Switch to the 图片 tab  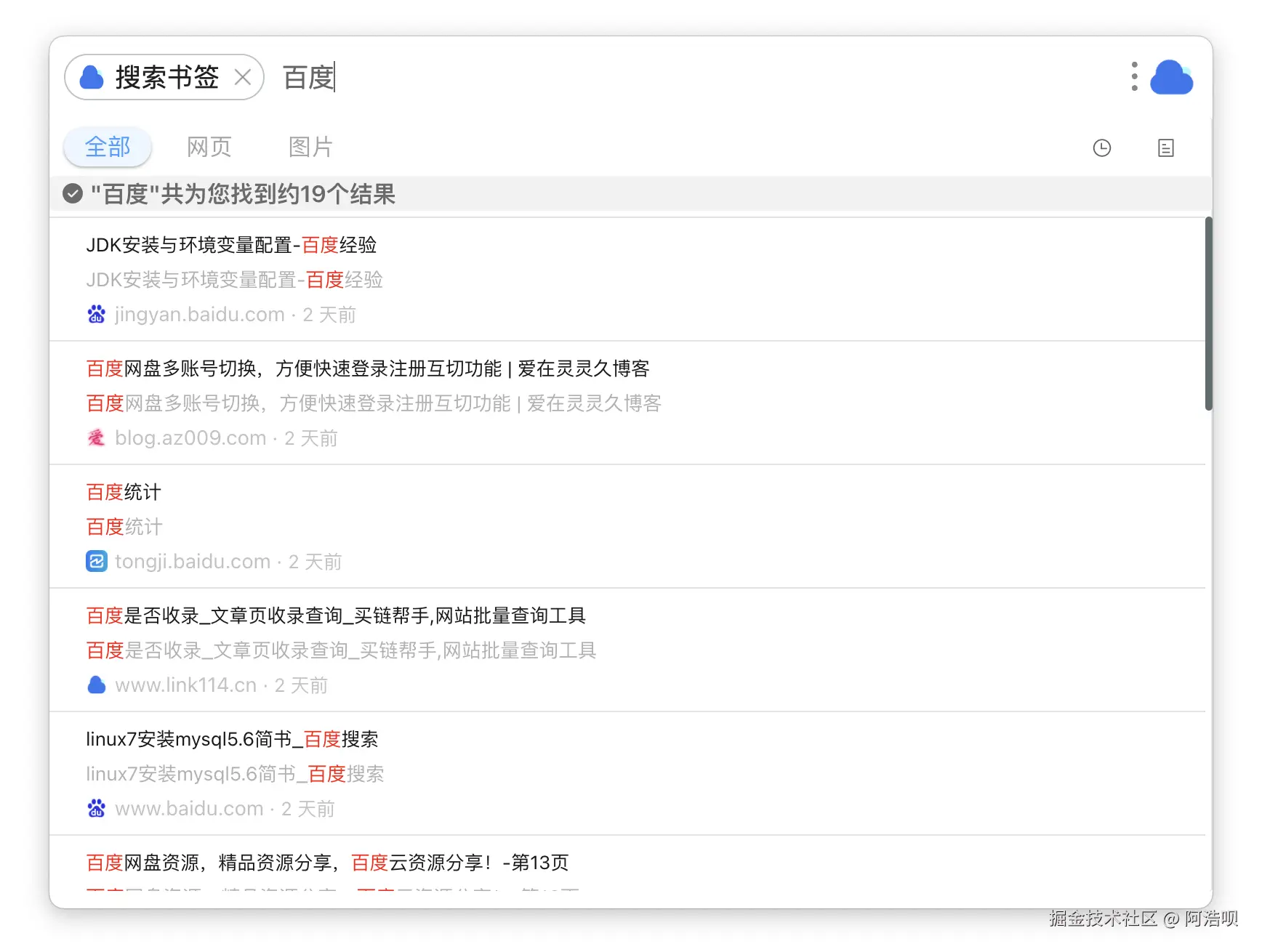311,147
